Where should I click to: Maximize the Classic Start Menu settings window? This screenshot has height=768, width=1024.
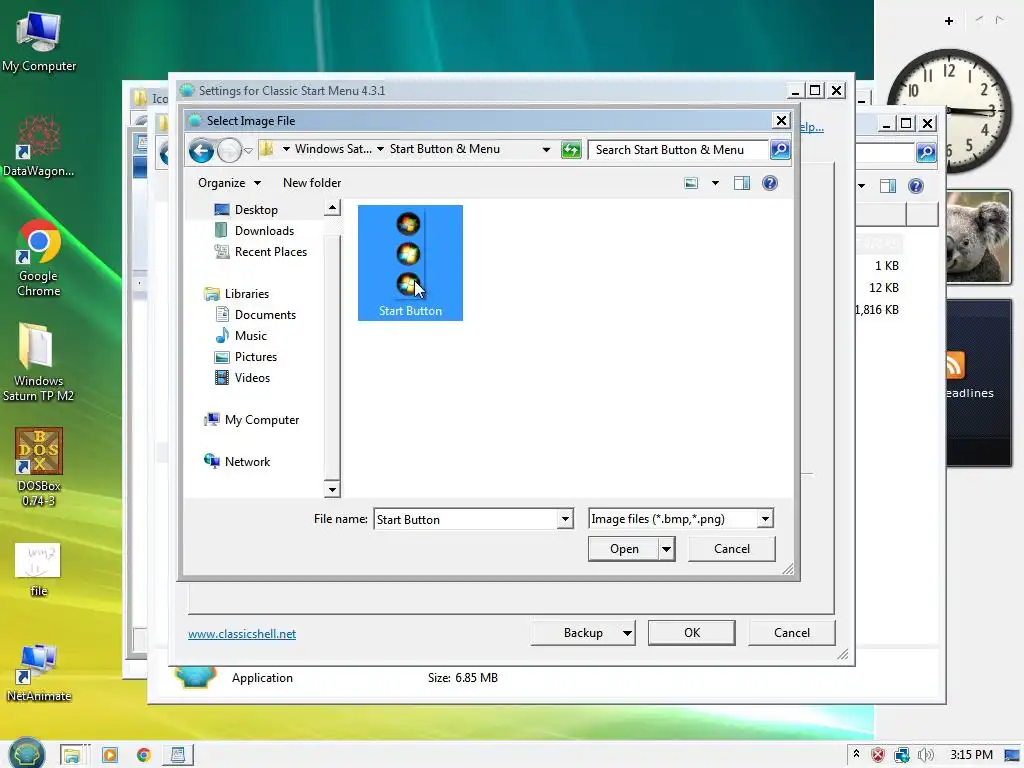coord(815,90)
